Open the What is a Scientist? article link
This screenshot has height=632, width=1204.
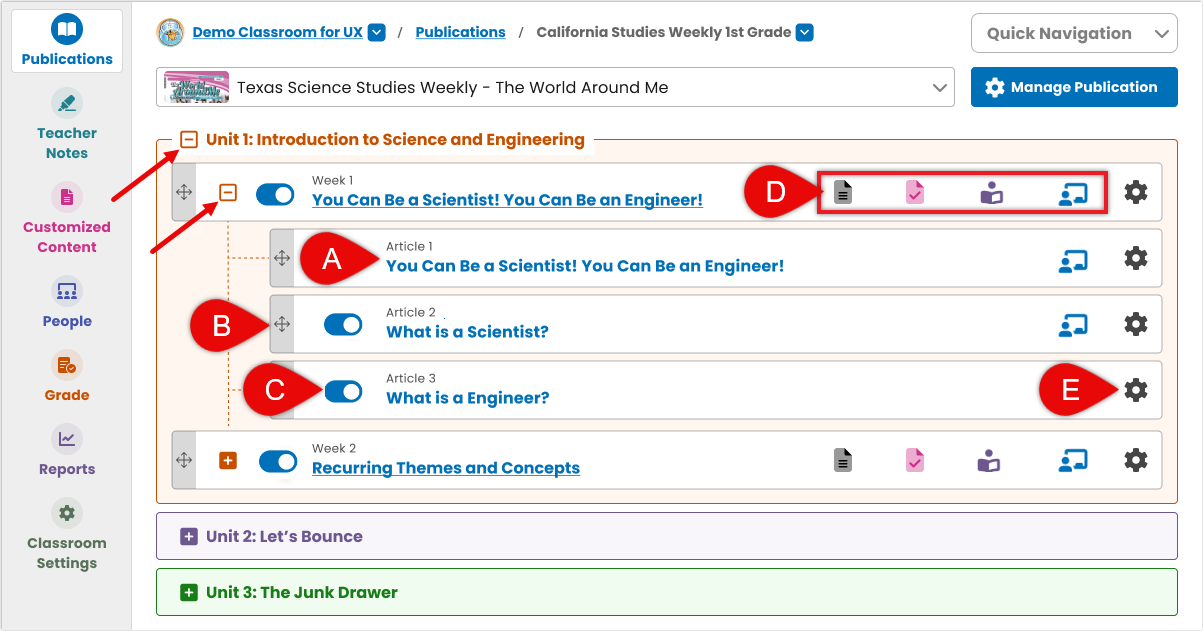click(467, 332)
